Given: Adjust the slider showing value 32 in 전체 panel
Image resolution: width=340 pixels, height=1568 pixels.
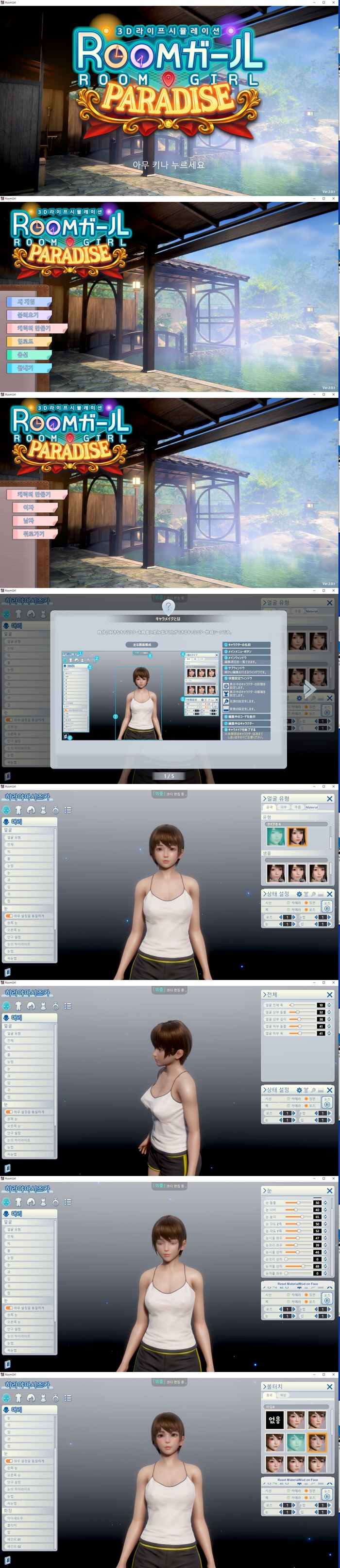Looking at the screenshot, I should pos(301,1012).
